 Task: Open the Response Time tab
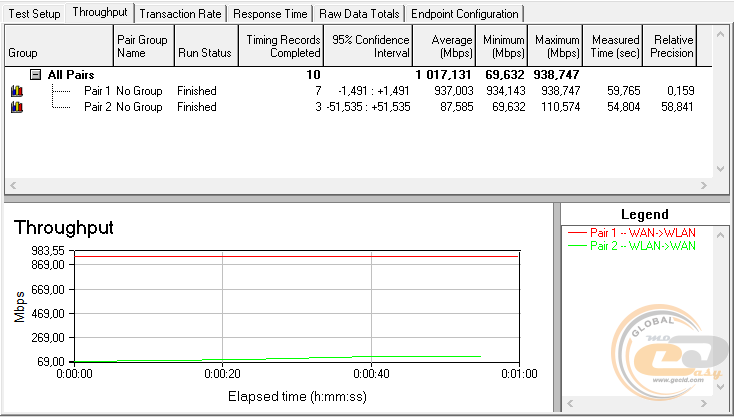tap(270, 14)
